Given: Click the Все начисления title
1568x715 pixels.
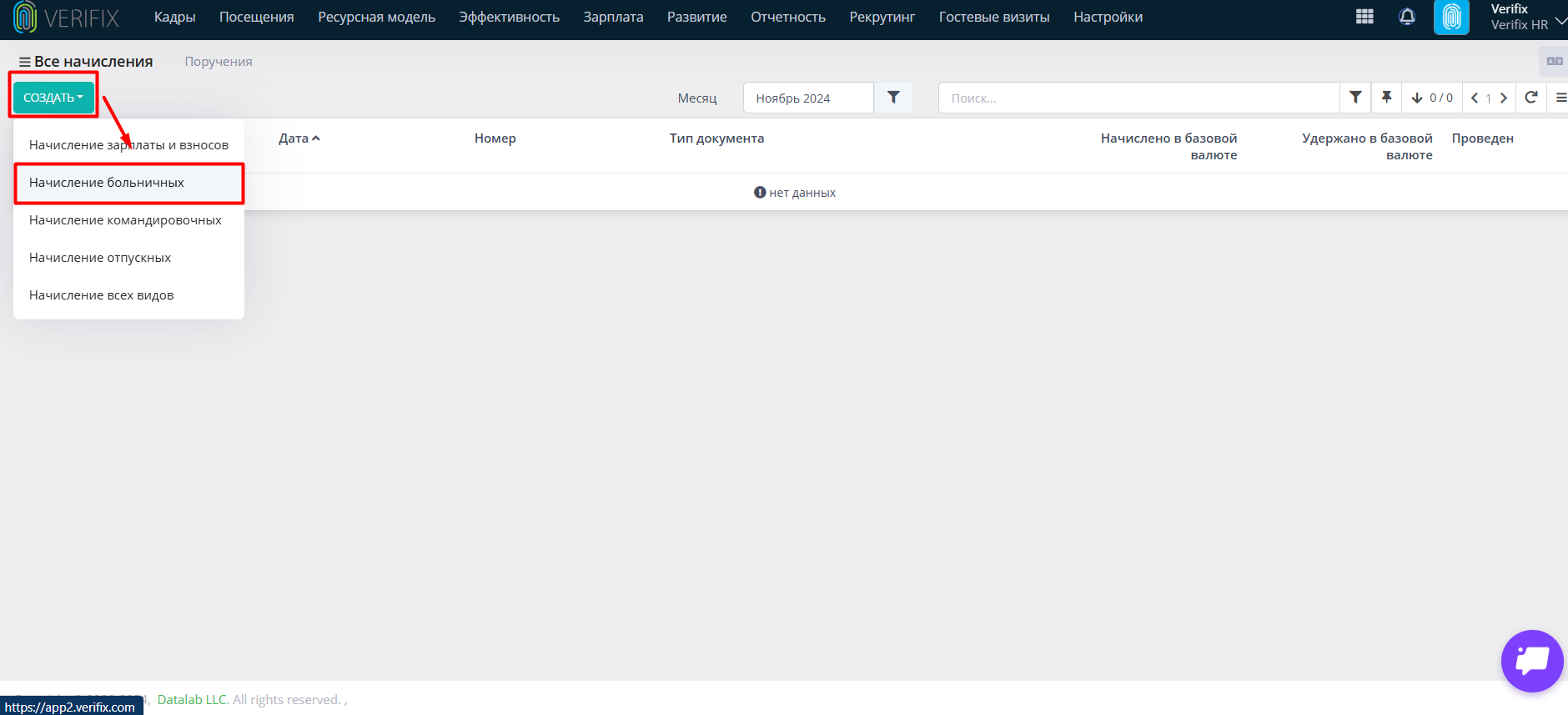Looking at the screenshot, I should click(93, 62).
